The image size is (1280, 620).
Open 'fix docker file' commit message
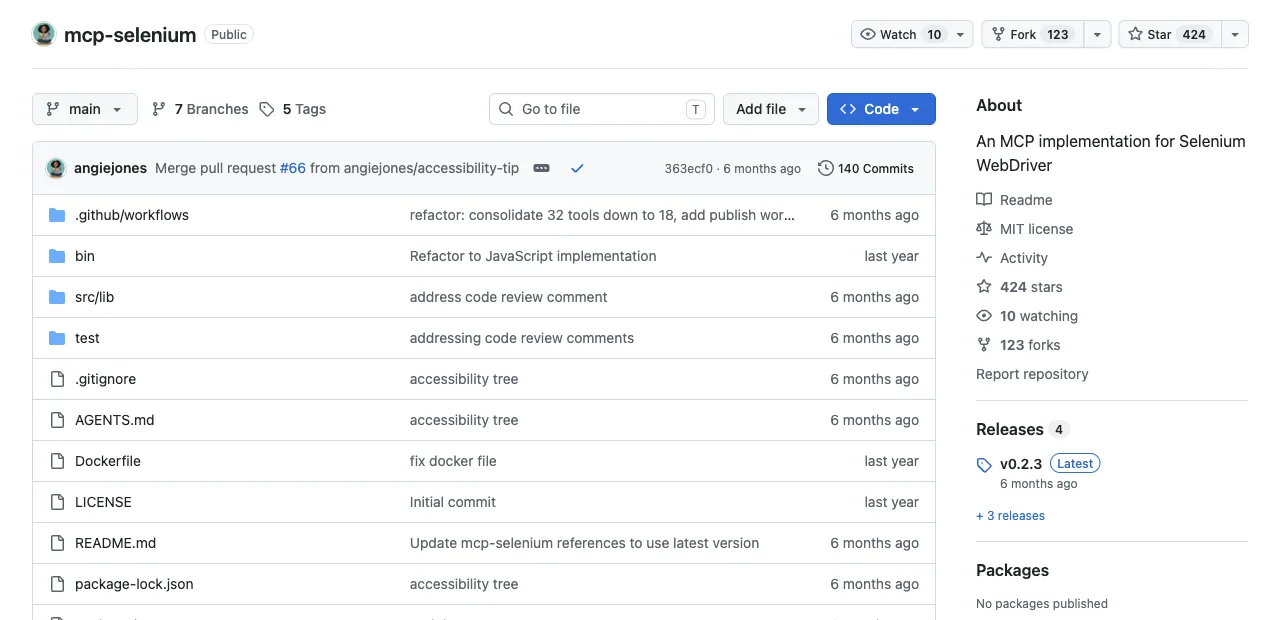point(453,461)
